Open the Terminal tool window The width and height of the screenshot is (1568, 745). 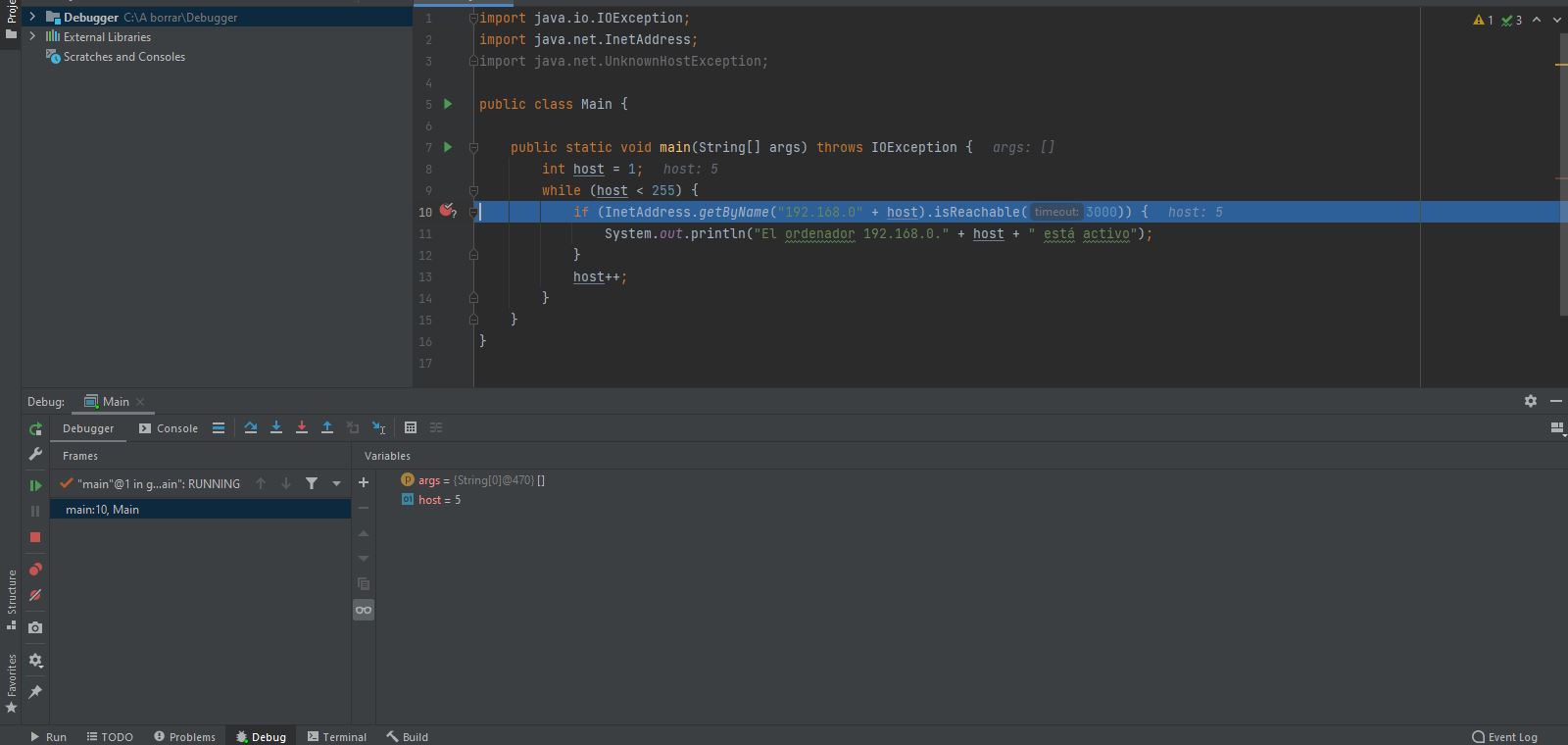tap(337, 736)
